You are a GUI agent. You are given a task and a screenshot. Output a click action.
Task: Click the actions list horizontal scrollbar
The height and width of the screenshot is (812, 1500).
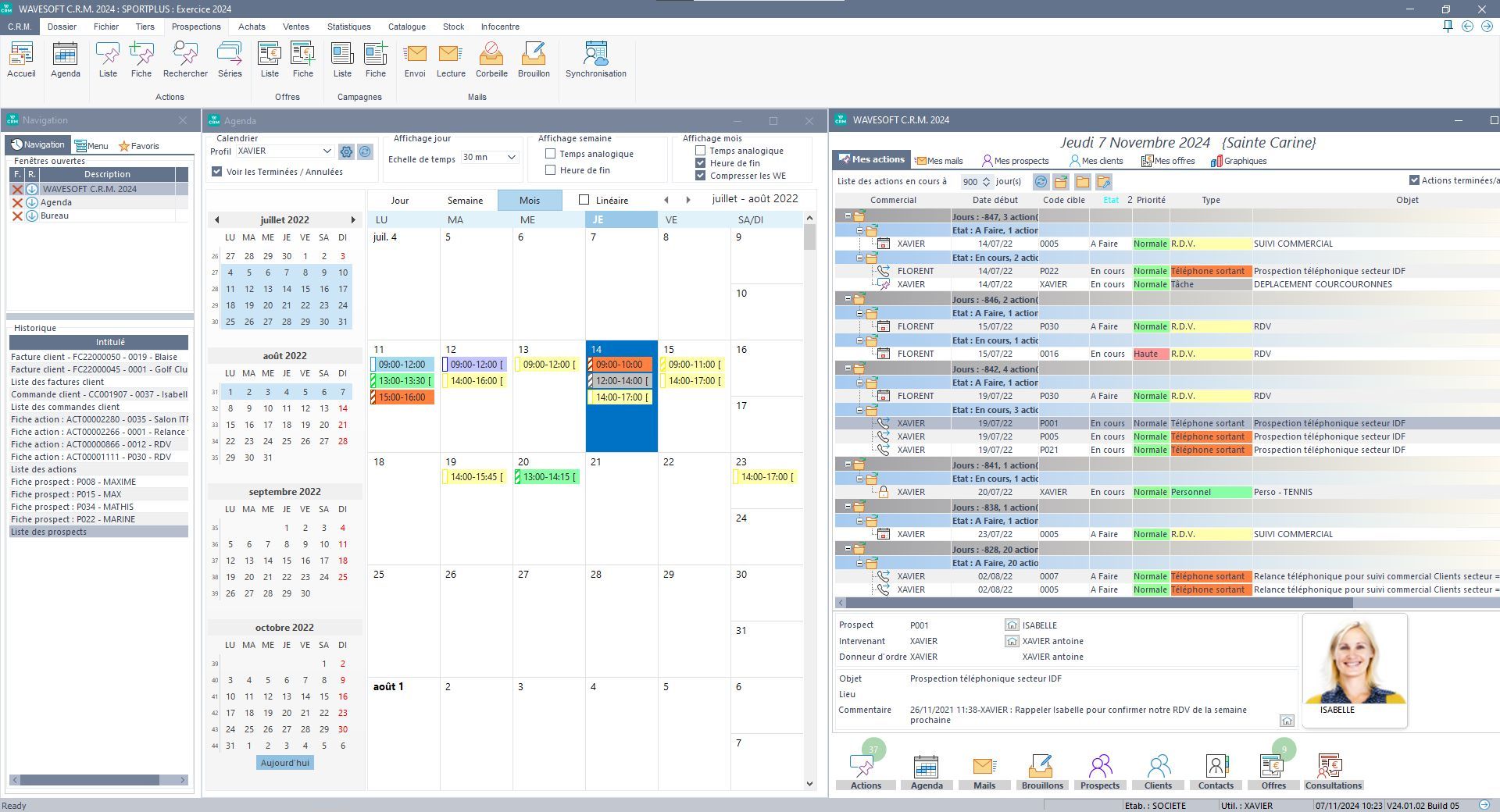pos(1099,603)
